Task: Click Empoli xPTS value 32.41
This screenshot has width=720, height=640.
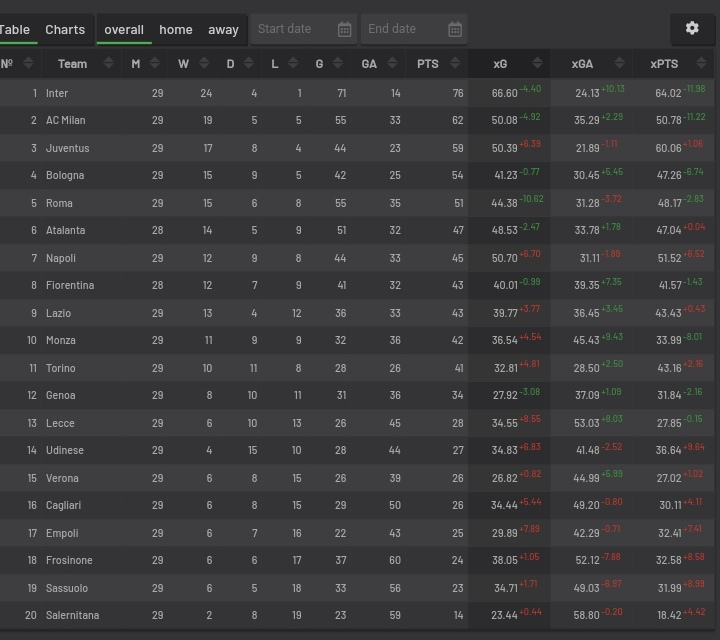Action: click(x=669, y=533)
